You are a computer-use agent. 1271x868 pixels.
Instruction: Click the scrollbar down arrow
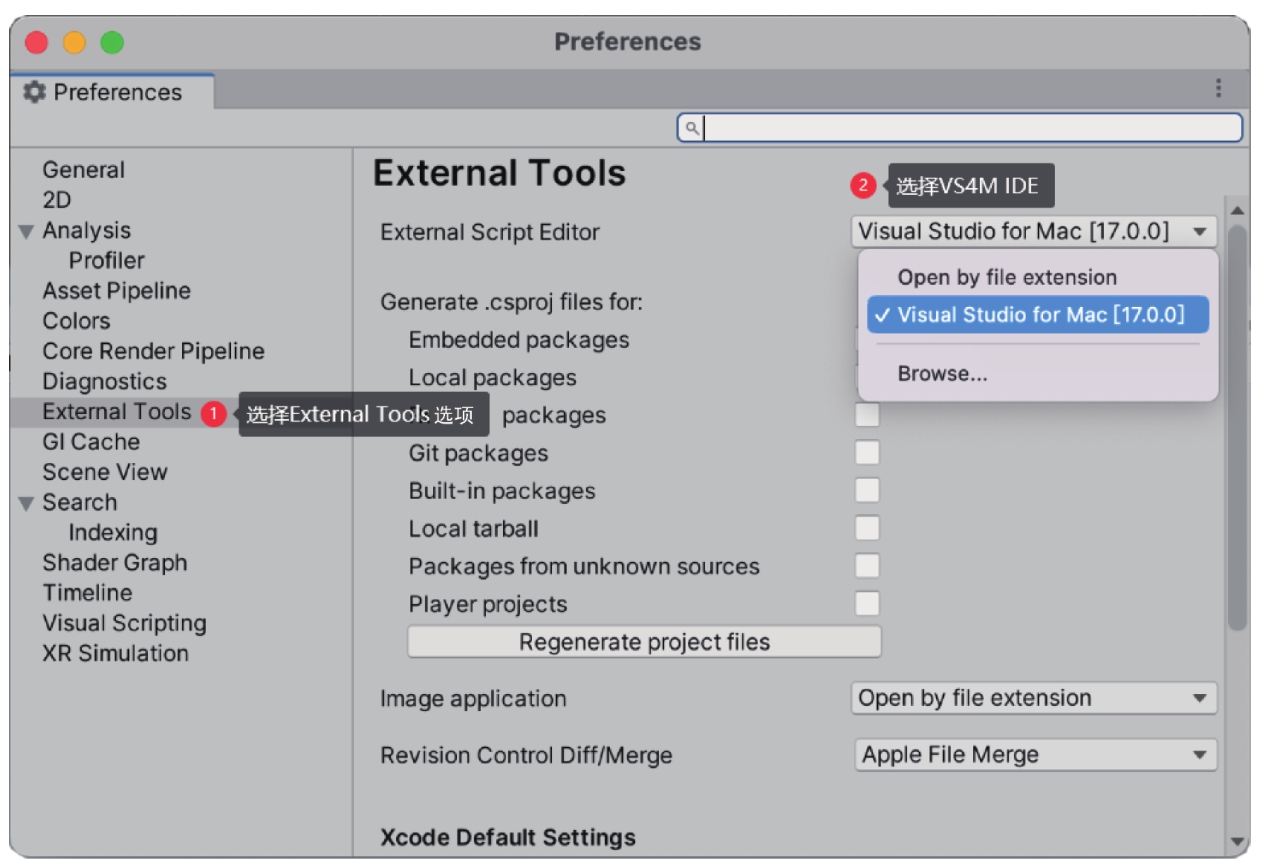pyautogui.click(x=1238, y=842)
